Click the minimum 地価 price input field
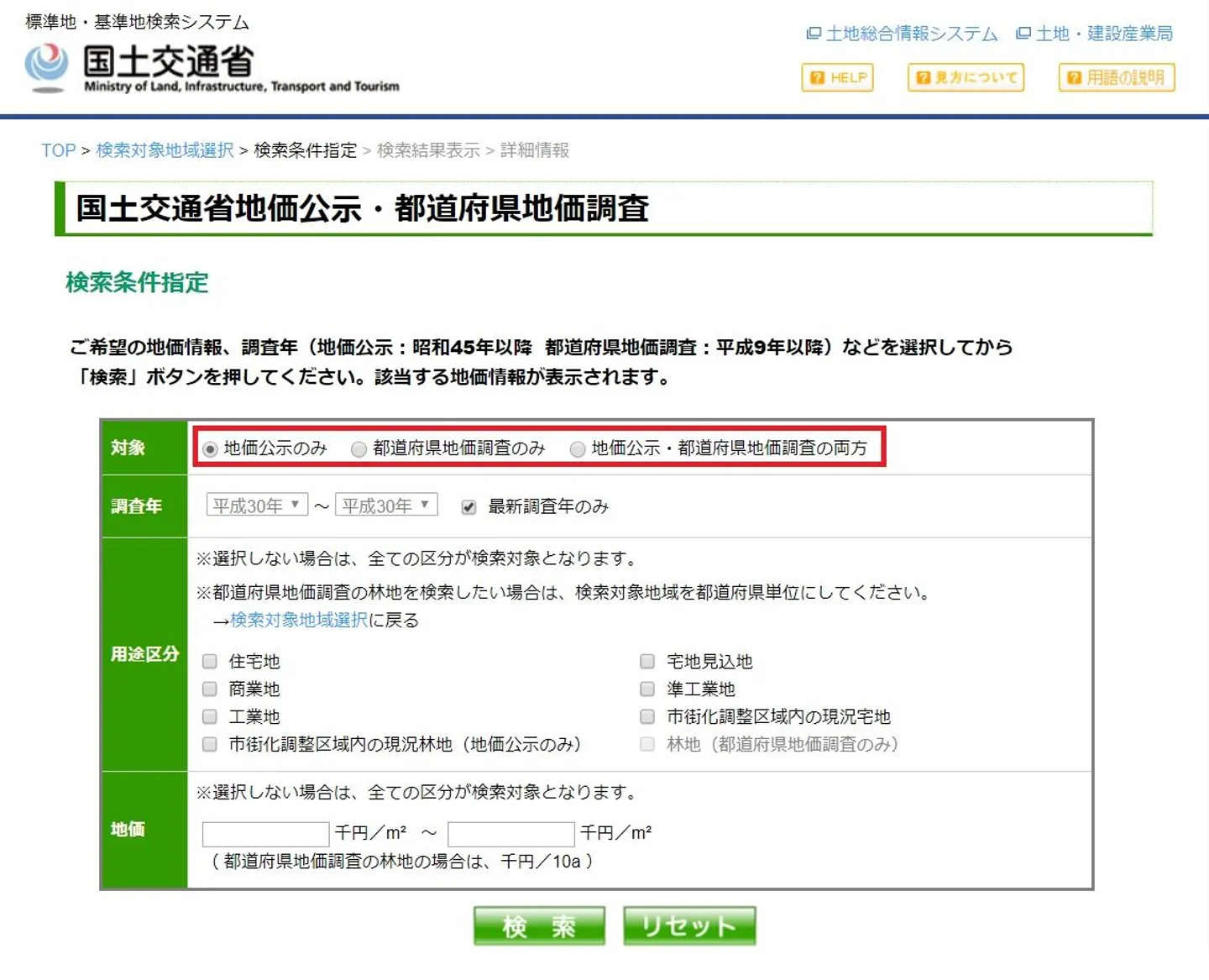The height and width of the screenshot is (980, 1209). [265, 834]
